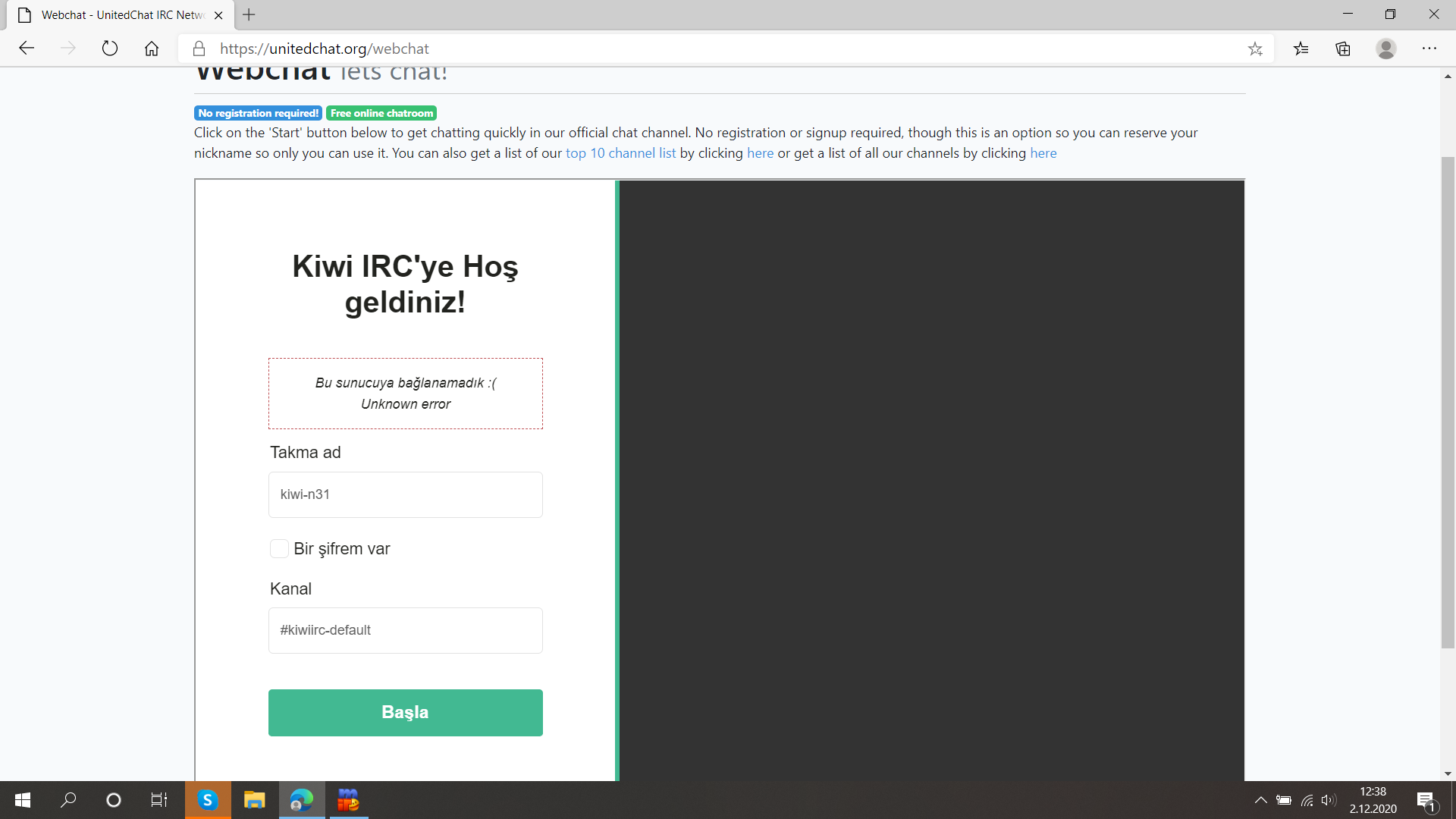Open Task View on the taskbar

159,800
